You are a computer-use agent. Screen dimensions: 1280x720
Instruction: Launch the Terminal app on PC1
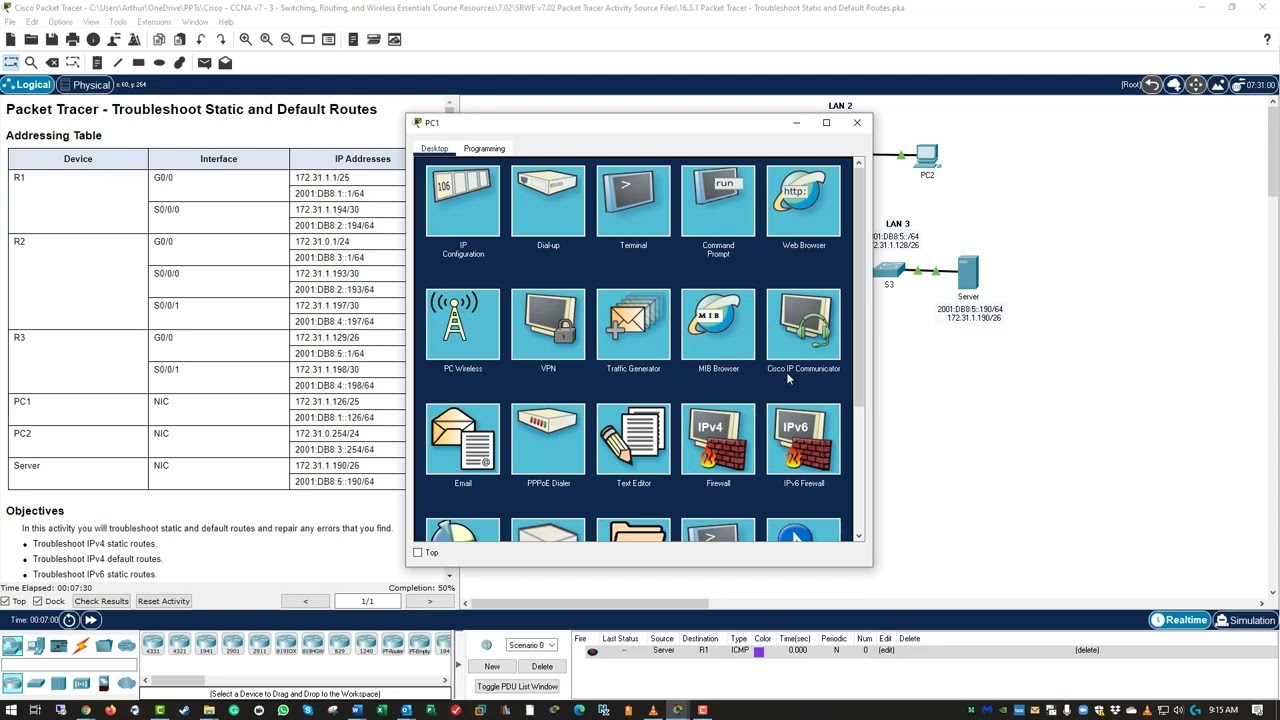tap(633, 203)
